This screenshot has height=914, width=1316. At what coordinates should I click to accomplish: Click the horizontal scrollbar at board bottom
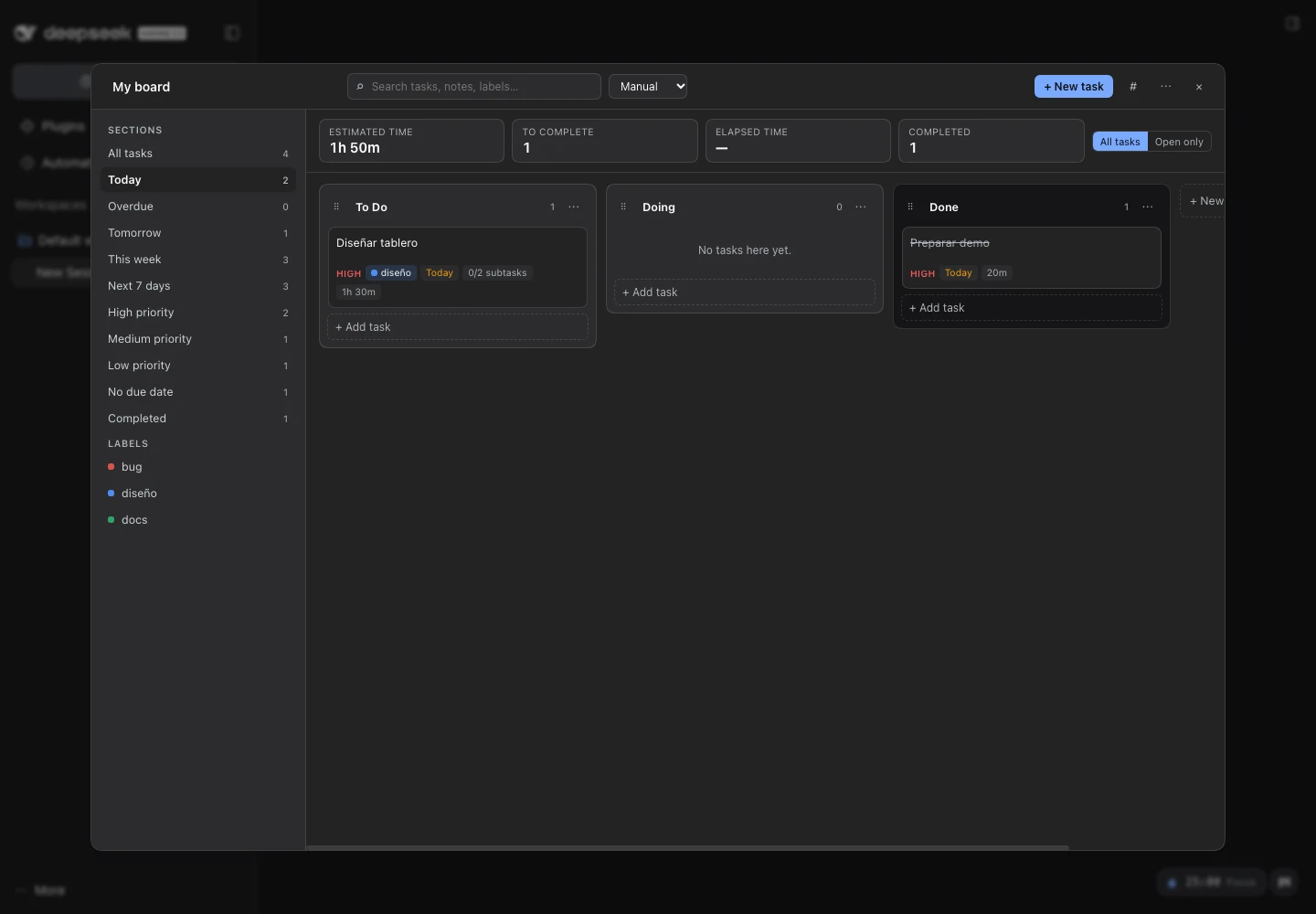tap(687, 847)
